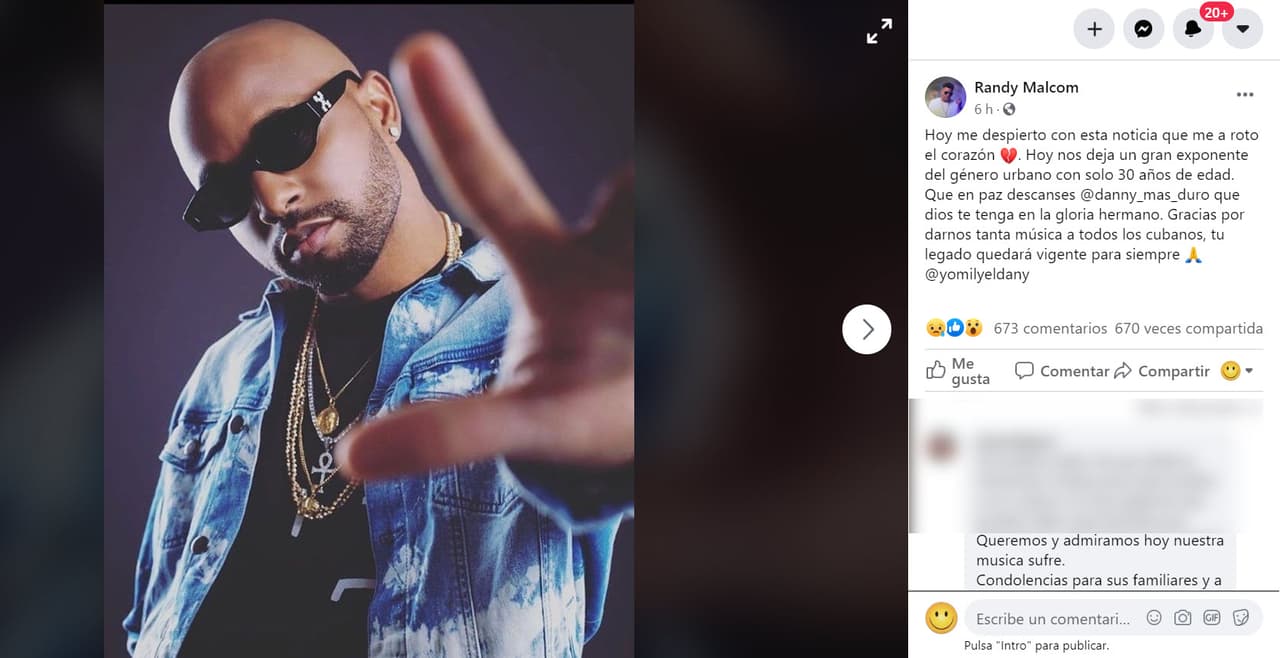Open the account dropdown arrow in top bar

coord(1242,28)
